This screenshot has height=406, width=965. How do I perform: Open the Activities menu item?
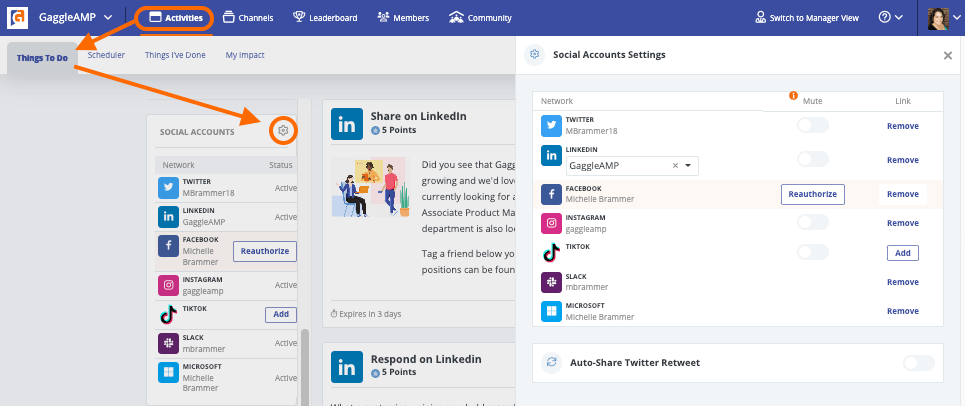[x=175, y=18]
